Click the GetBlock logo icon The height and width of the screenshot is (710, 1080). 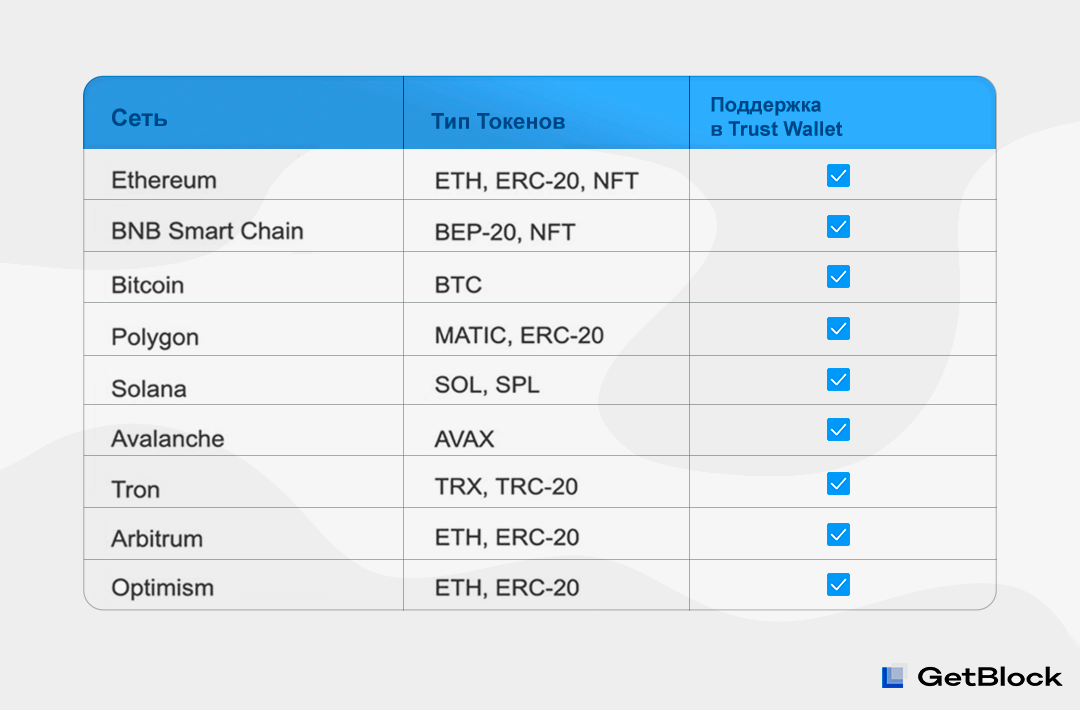893,676
